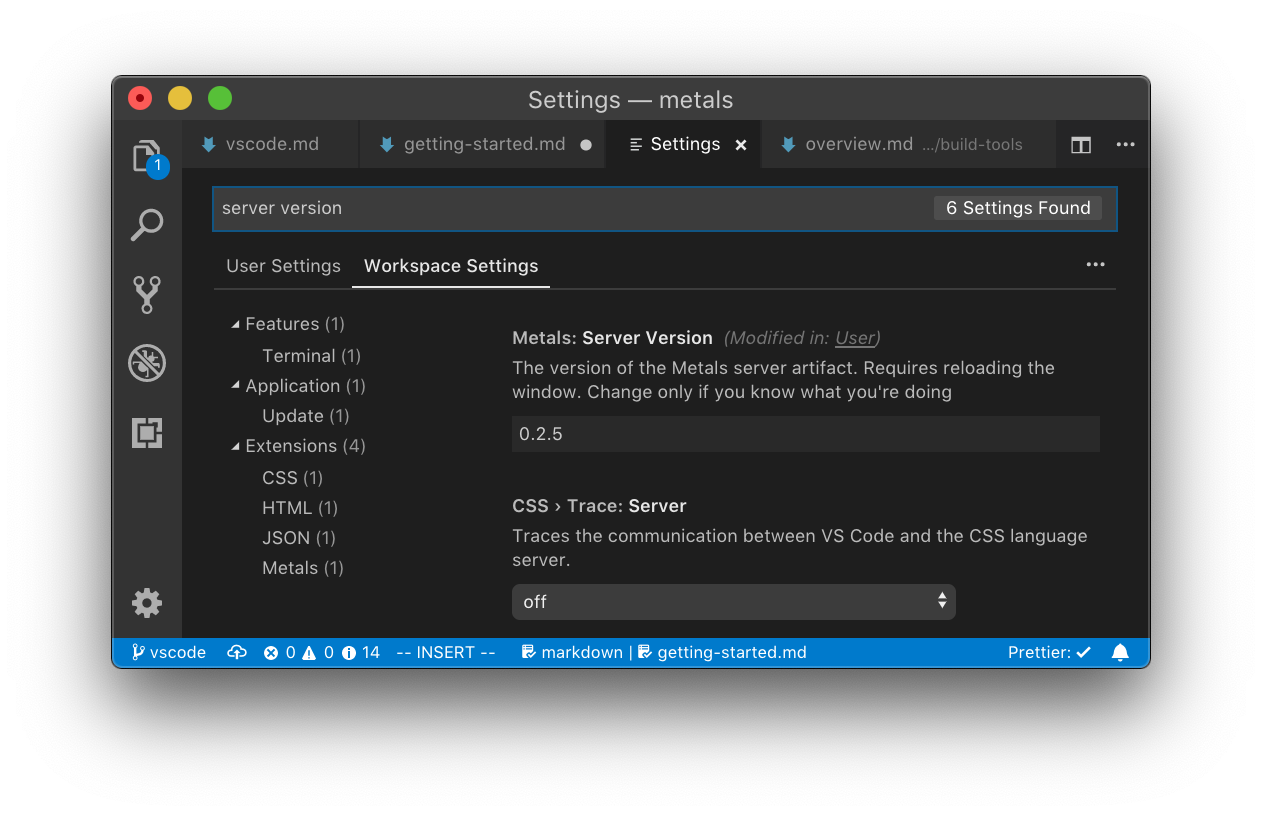
Task: Open the Source Control view icon
Action: point(147,294)
